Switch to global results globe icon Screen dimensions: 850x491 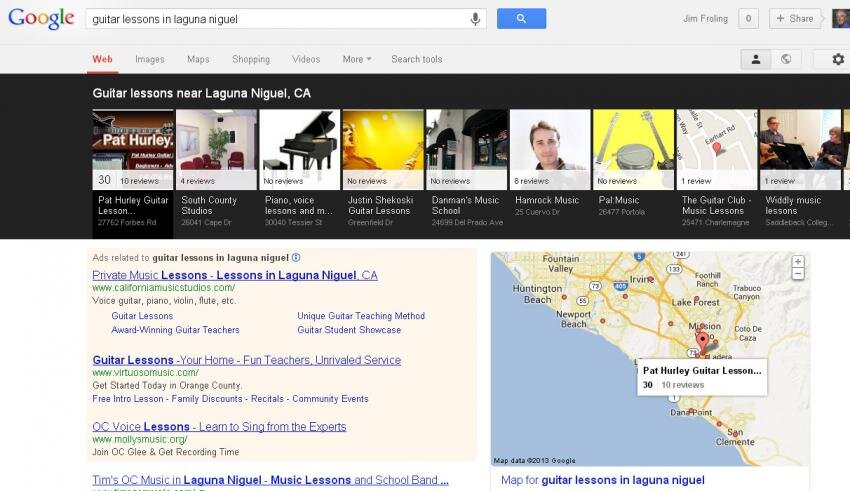point(786,59)
